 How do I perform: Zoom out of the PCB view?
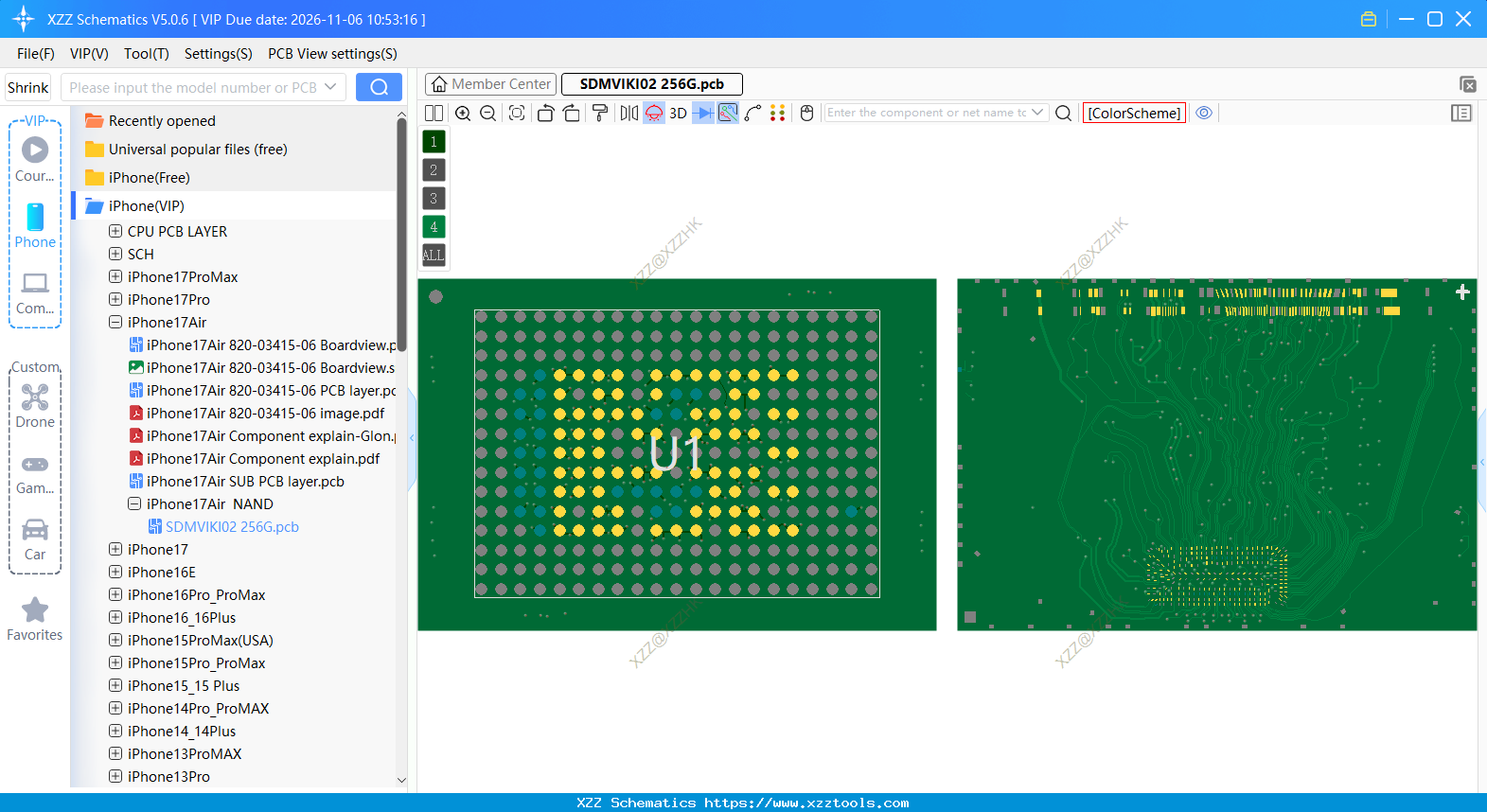click(x=487, y=114)
